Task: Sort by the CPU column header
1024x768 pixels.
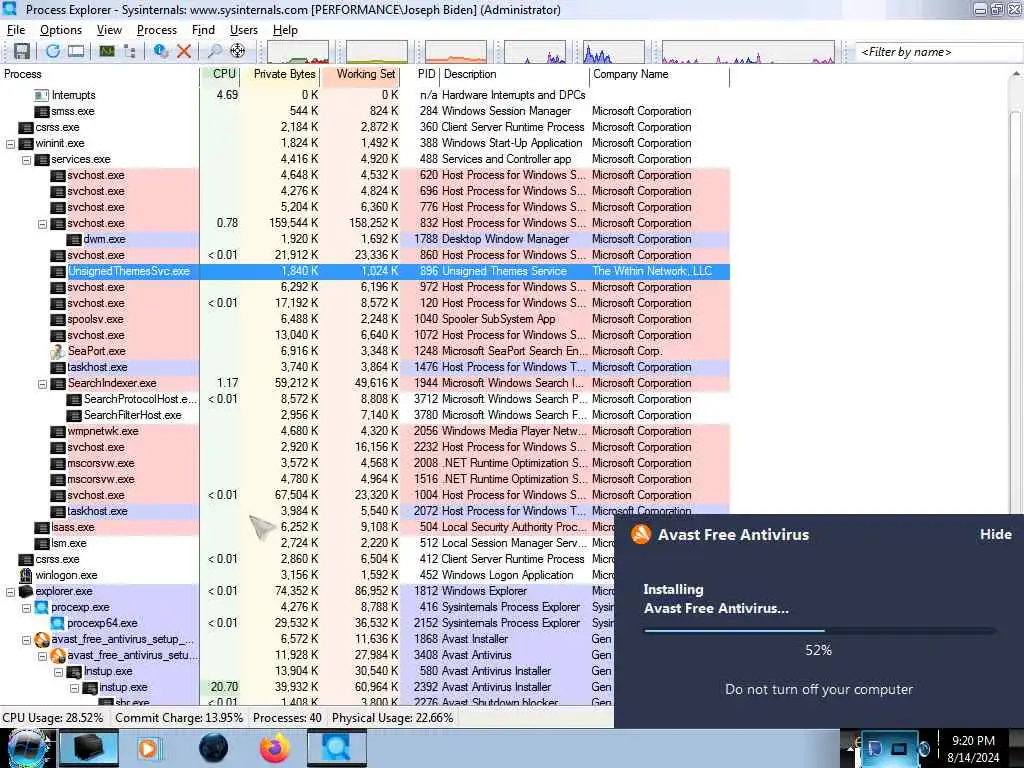Action: (221, 74)
